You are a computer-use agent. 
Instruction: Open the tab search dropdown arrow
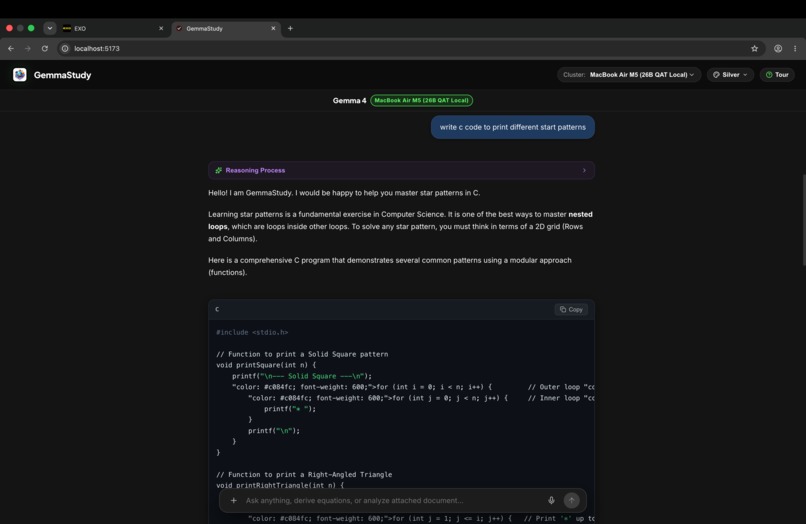pos(49,28)
